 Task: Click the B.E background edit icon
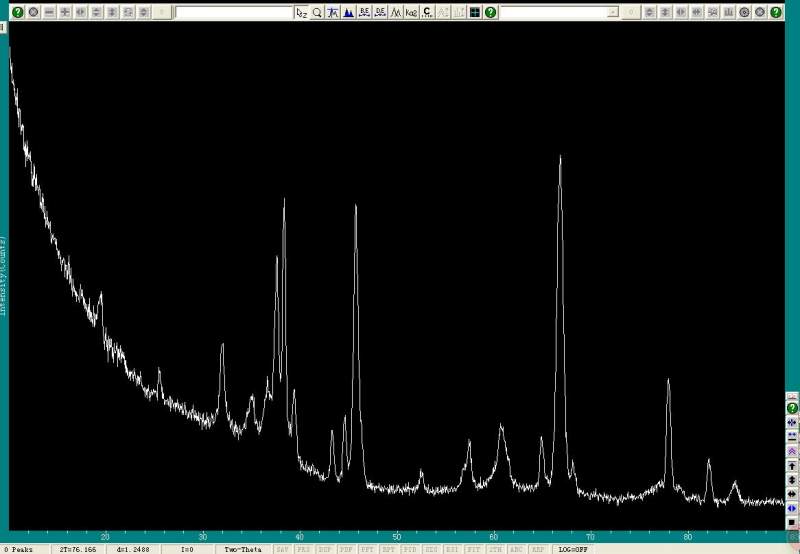[x=364, y=13]
